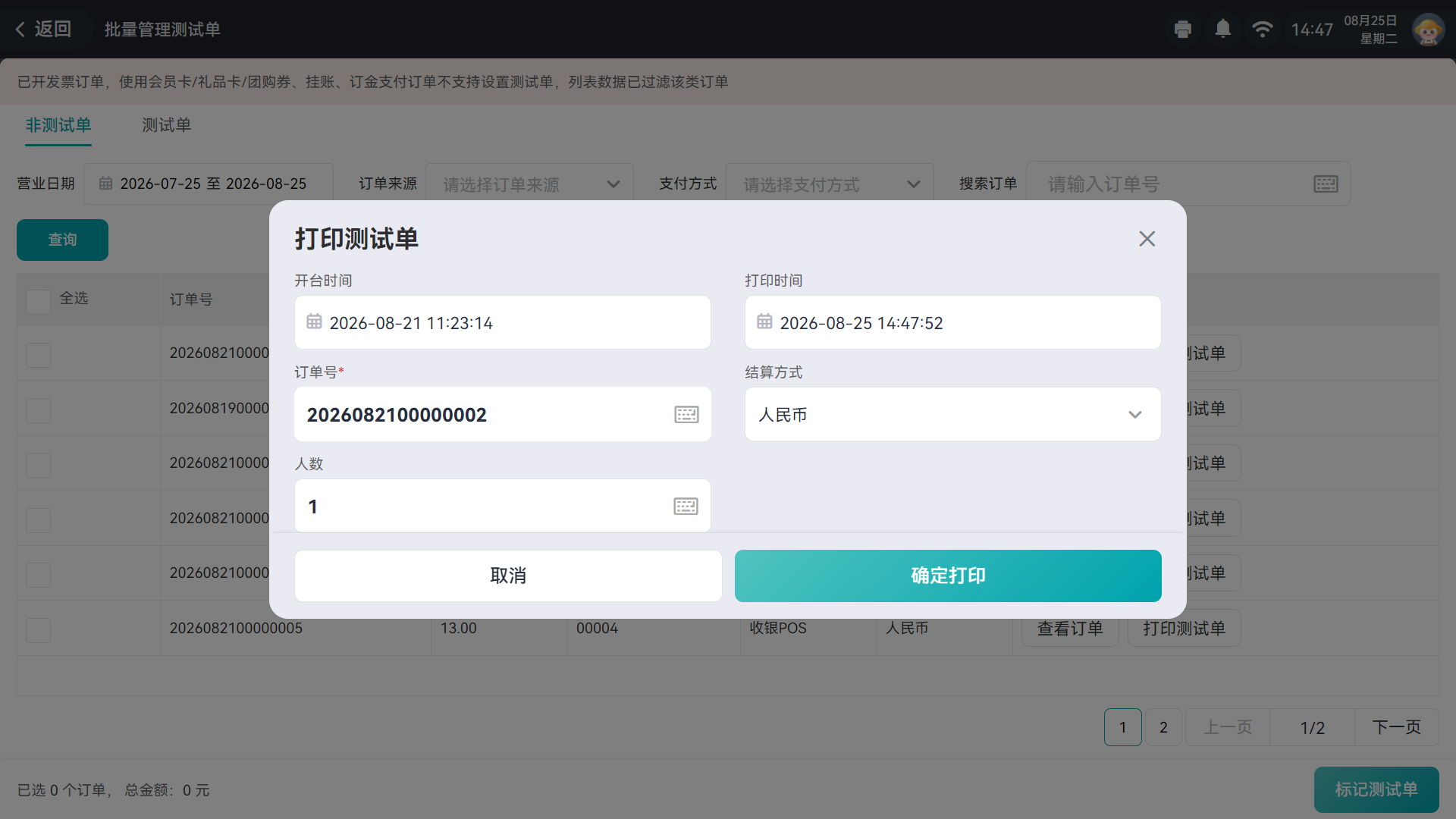Click calendar icon in 开台时间 field
The image size is (1456, 819).
coord(314,322)
